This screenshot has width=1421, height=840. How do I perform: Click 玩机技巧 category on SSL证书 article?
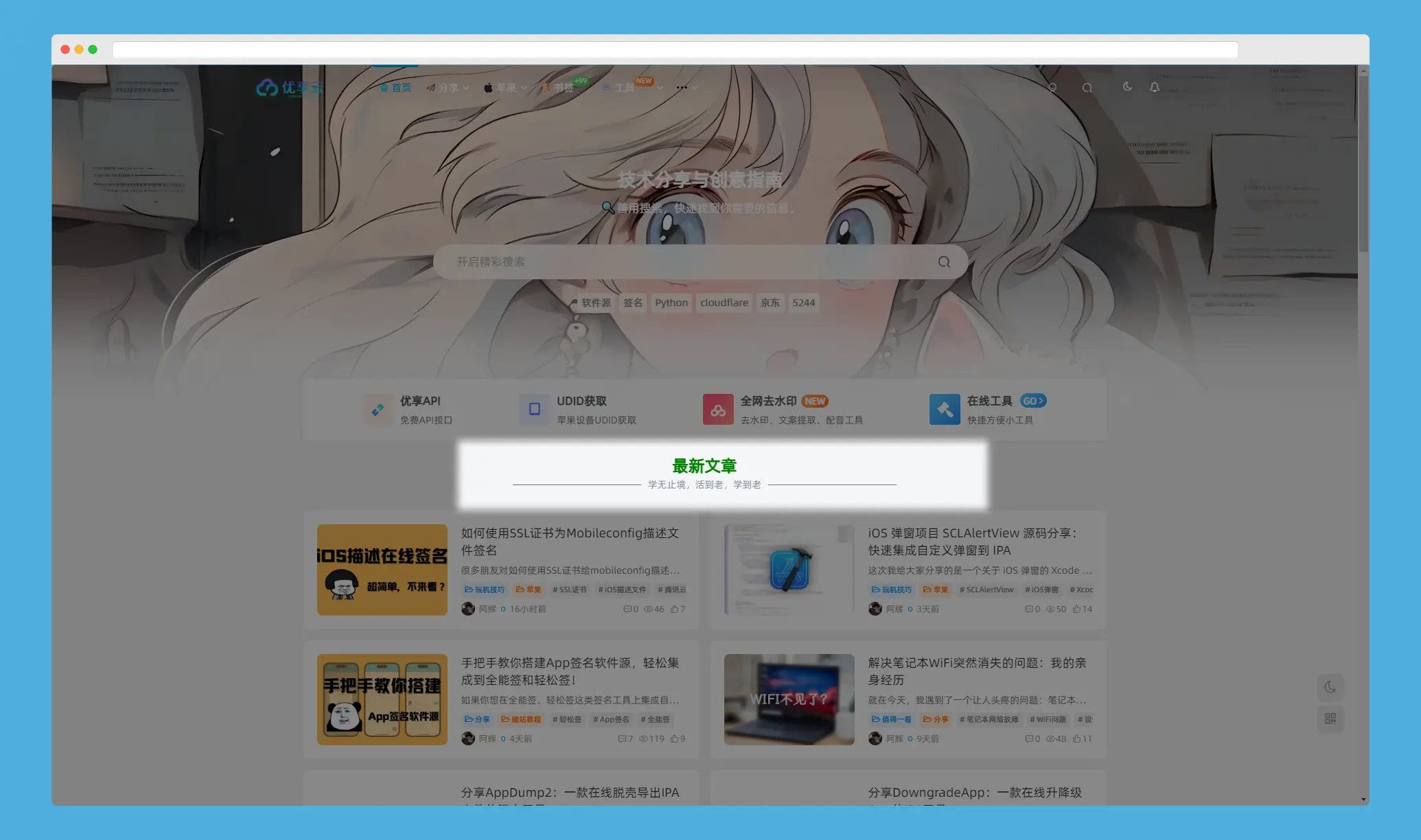[x=485, y=590]
